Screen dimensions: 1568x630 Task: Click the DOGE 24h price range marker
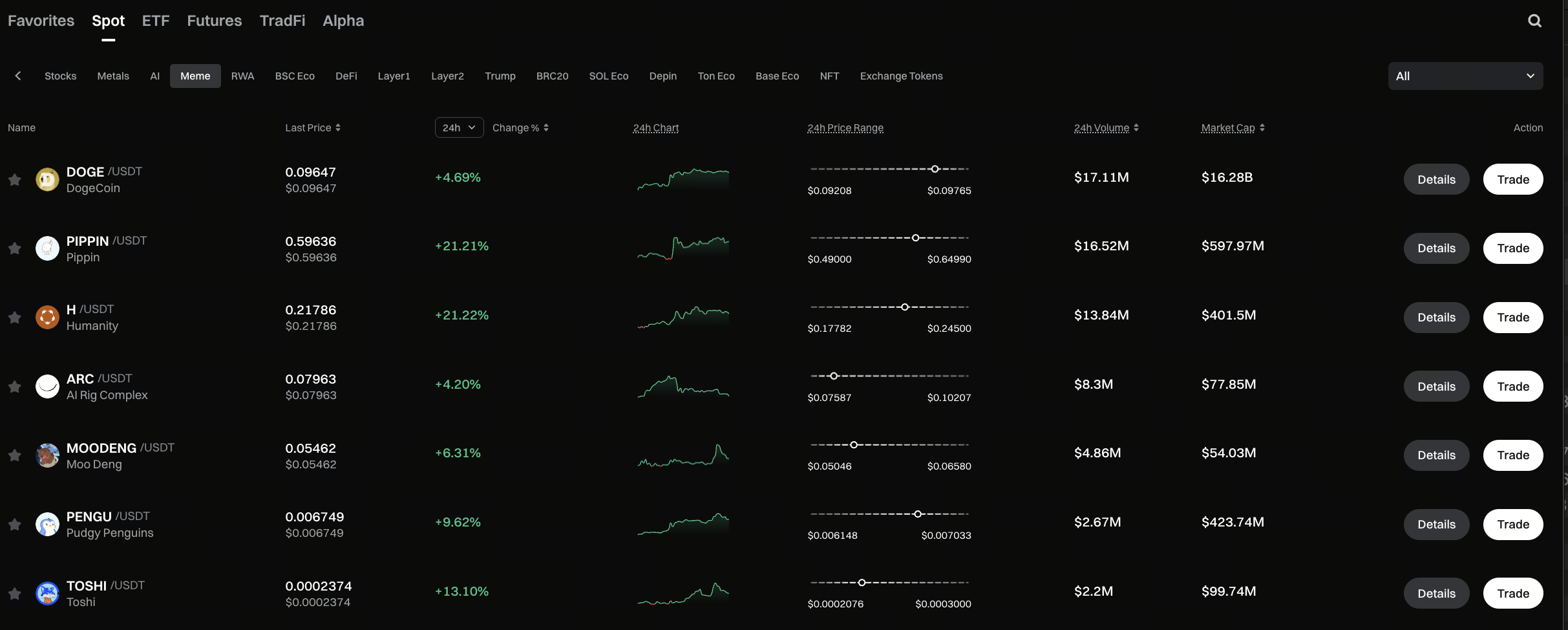pos(935,169)
